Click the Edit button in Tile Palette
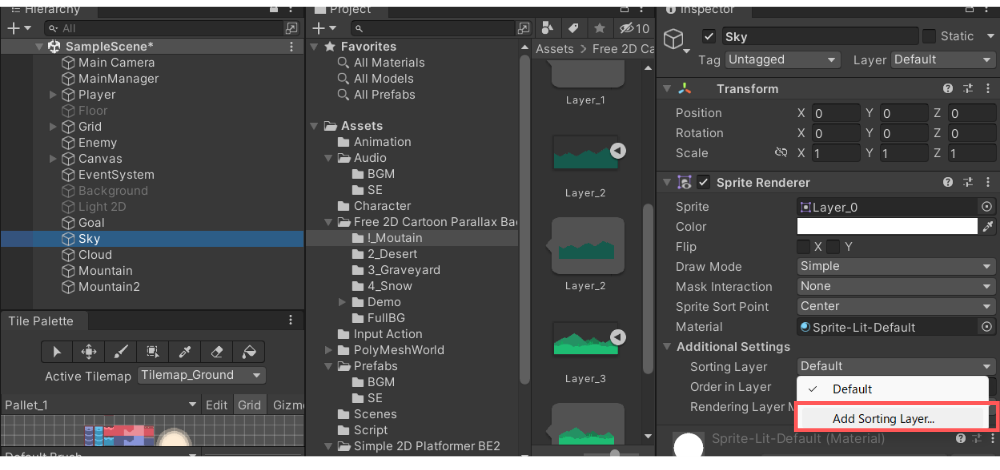 point(216,405)
